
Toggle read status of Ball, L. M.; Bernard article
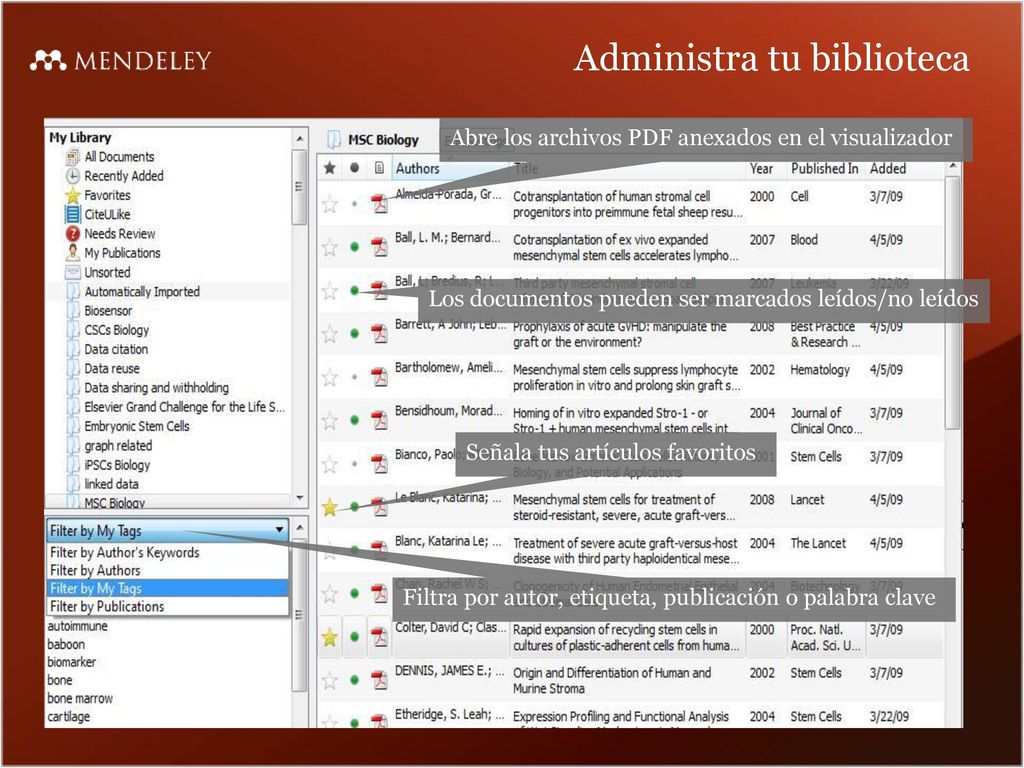pyautogui.click(x=354, y=247)
